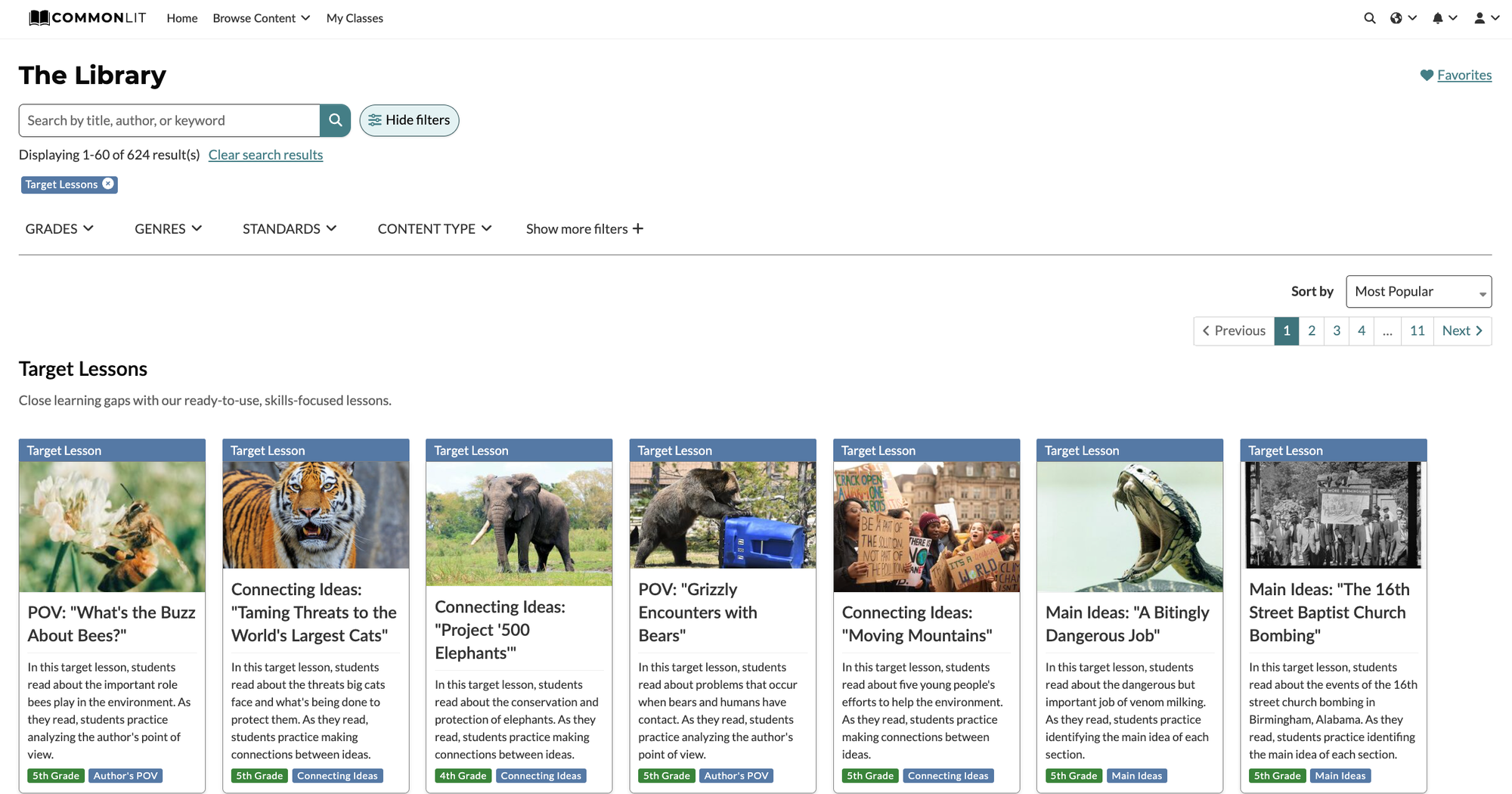Image resolution: width=1512 pixels, height=794 pixels.
Task: Go to page 4
Action: click(1362, 331)
